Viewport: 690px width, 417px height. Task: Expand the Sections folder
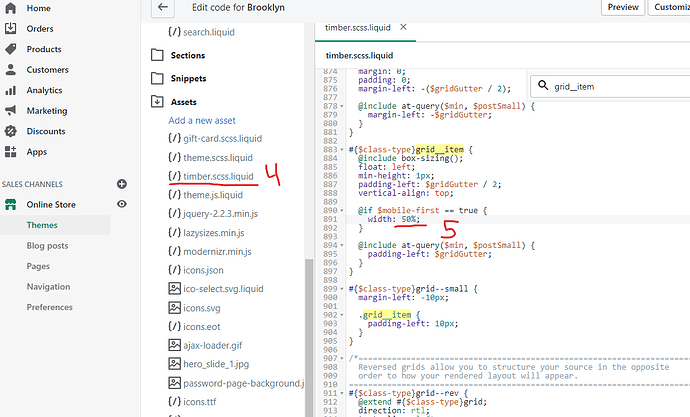[188, 55]
